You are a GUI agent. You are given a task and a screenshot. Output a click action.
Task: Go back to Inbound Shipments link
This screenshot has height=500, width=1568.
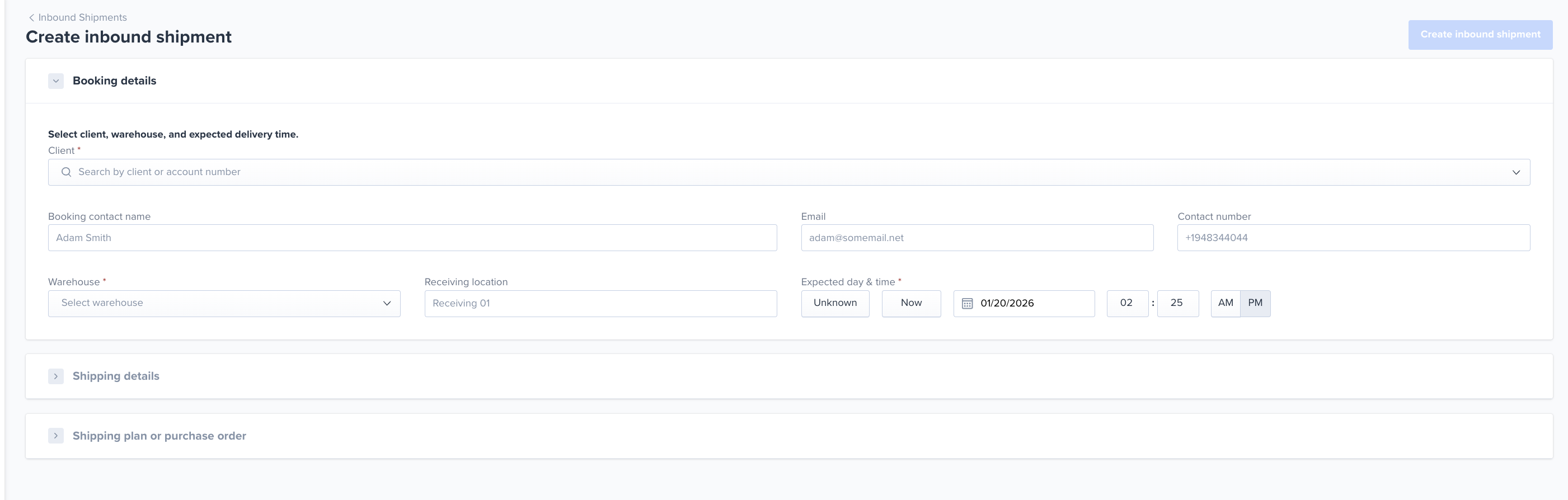[x=82, y=18]
